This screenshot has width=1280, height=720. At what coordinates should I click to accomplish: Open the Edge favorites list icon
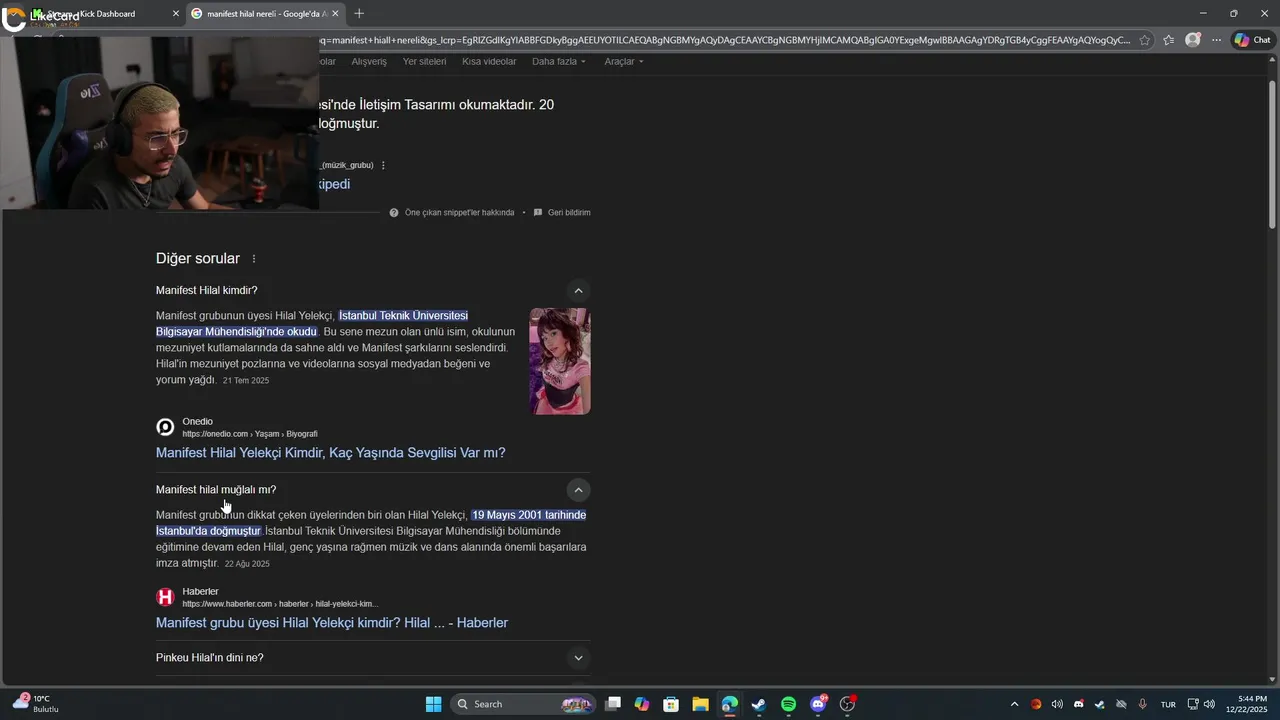click(1168, 40)
